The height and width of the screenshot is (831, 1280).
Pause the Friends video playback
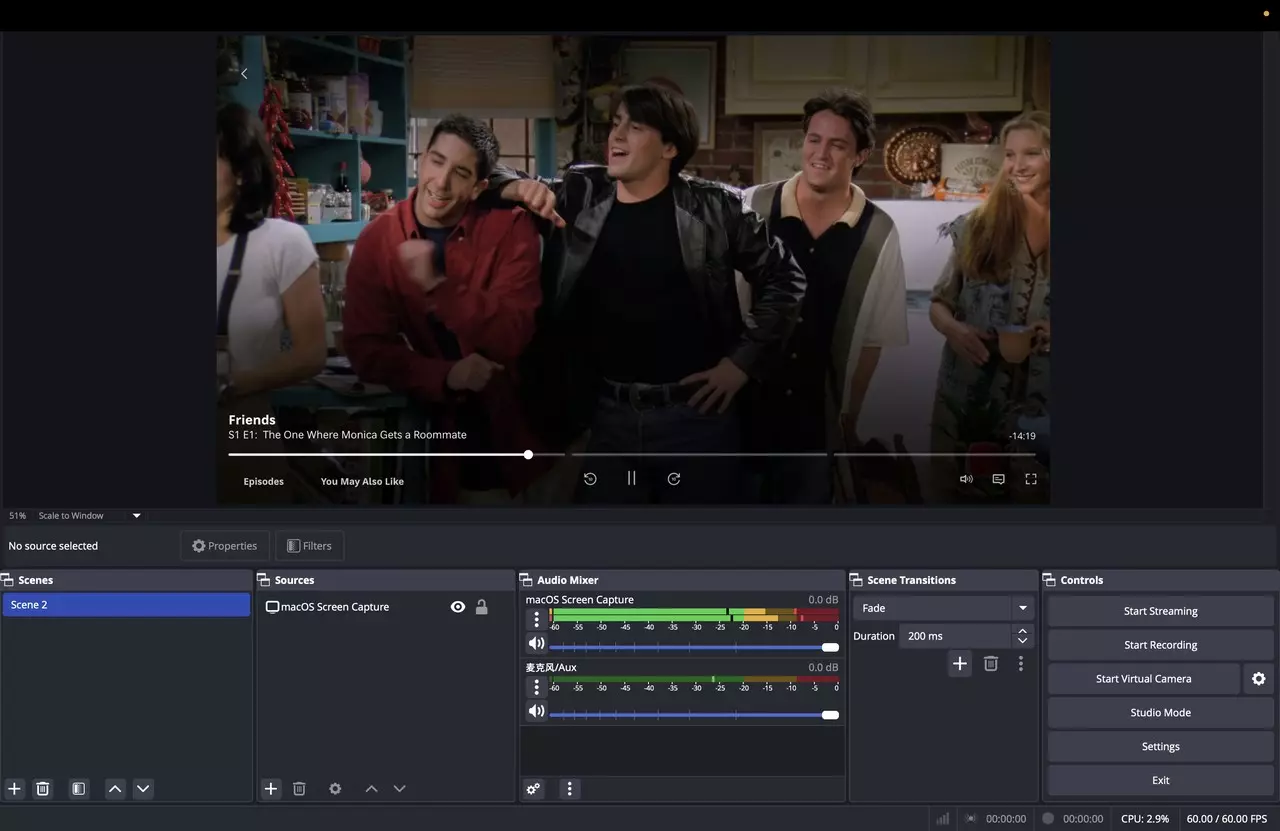point(632,478)
